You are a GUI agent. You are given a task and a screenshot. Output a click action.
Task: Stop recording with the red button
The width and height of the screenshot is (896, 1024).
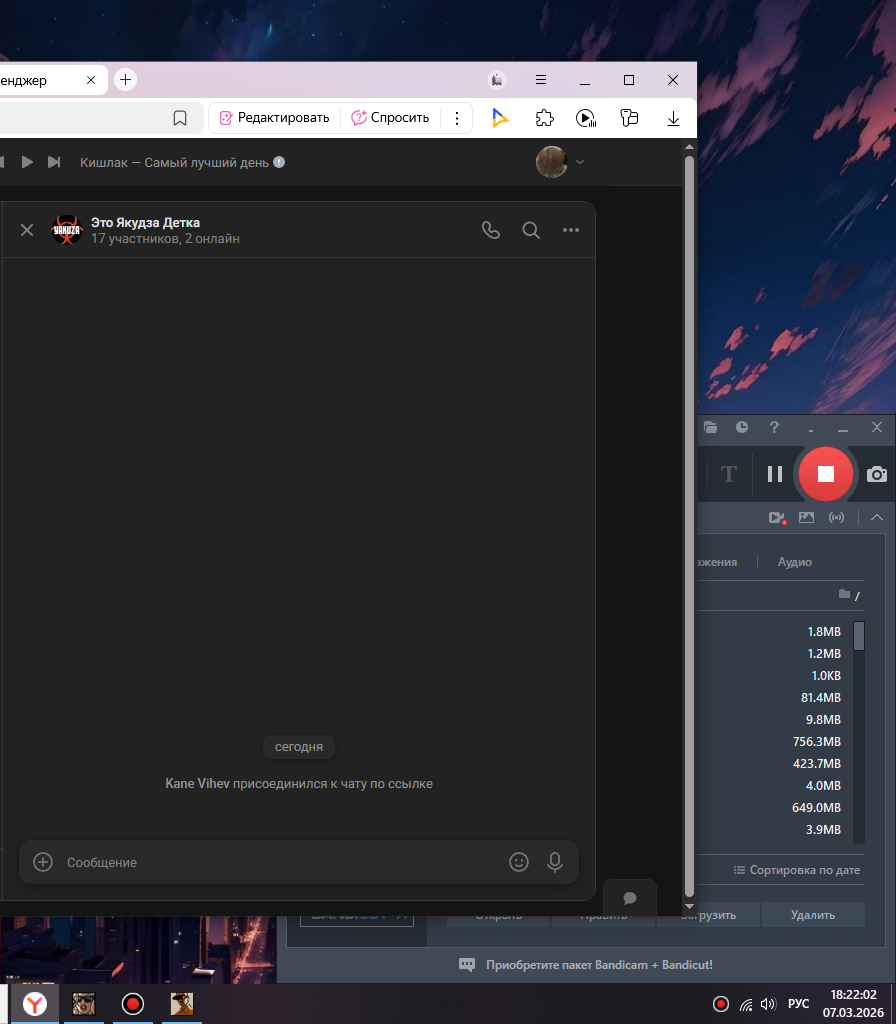tap(825, 474)
